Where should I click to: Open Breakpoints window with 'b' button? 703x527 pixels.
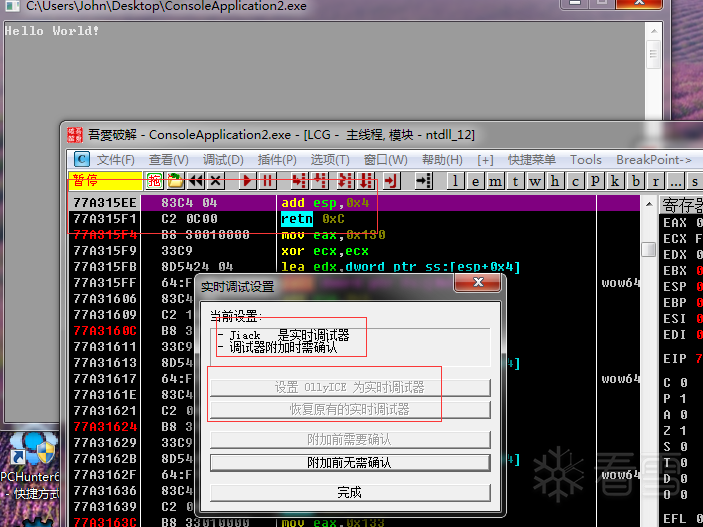(635, 181)
